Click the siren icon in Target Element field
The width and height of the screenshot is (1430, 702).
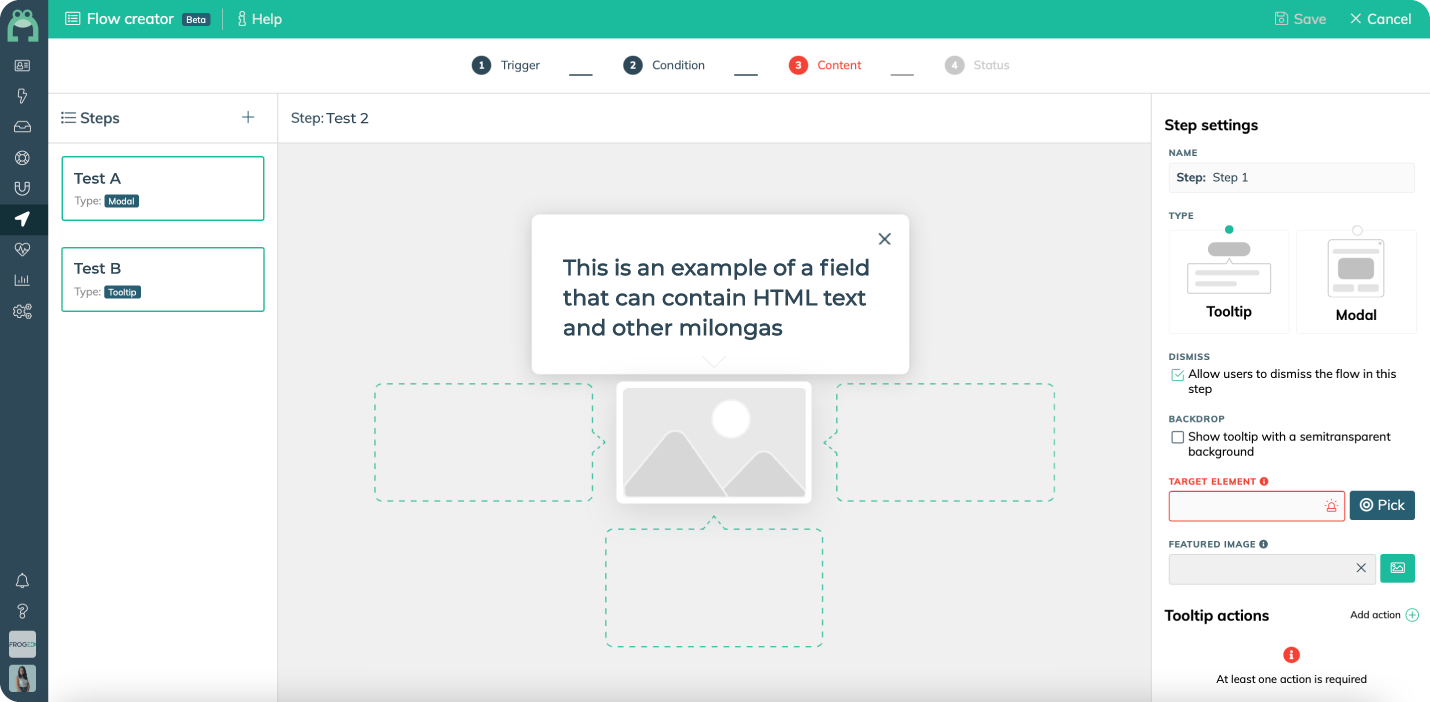(x=1331, y=506)
